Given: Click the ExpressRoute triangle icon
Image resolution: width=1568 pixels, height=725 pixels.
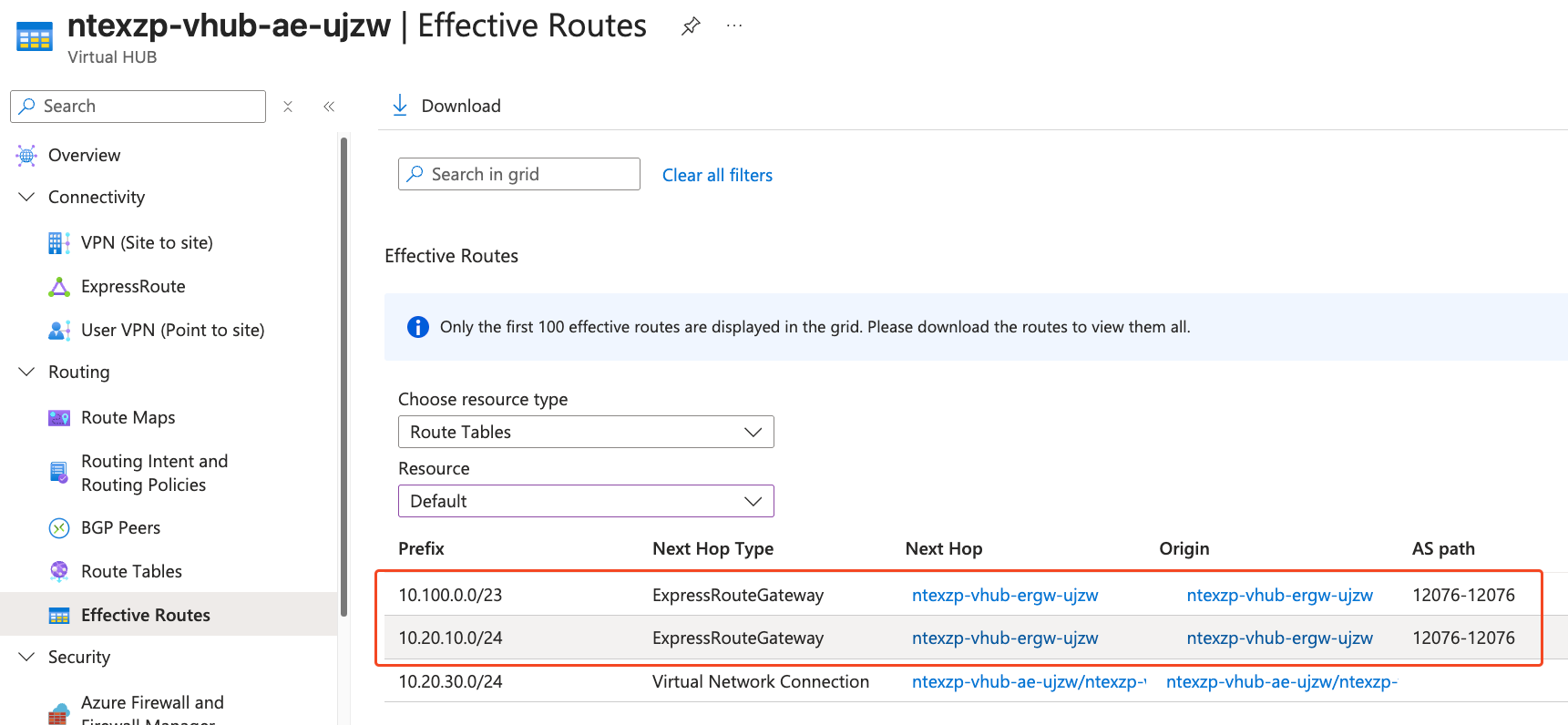Looking at the screenshot, I should click(59, 287).
